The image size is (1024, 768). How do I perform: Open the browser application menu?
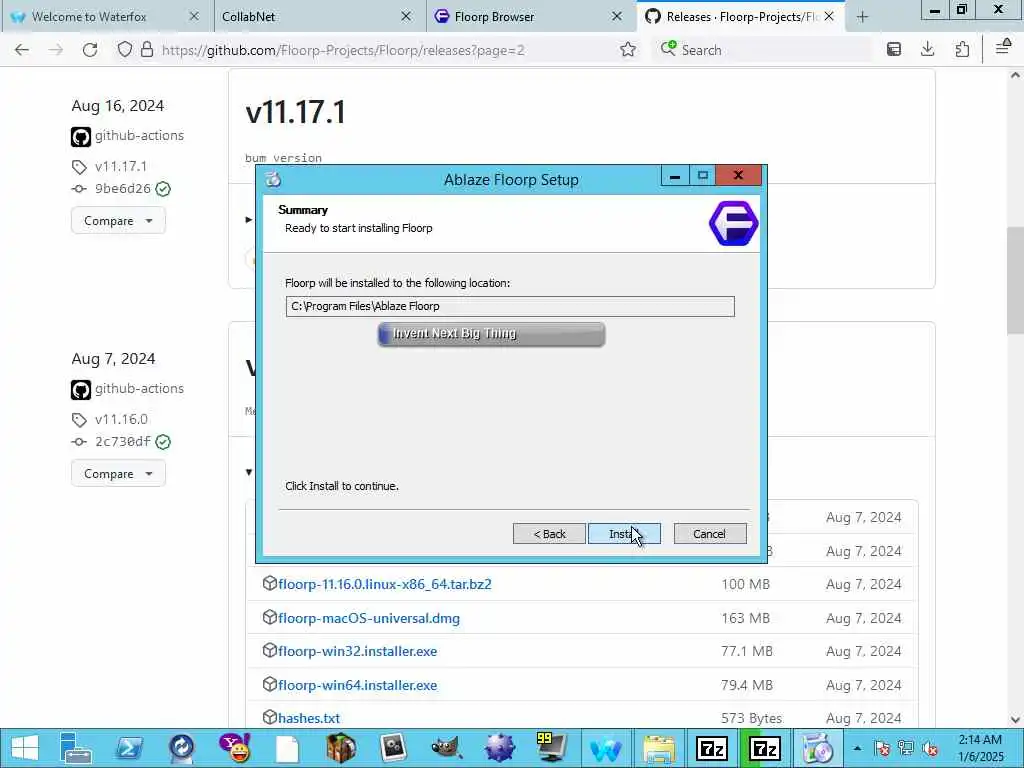coord(1003,48)
